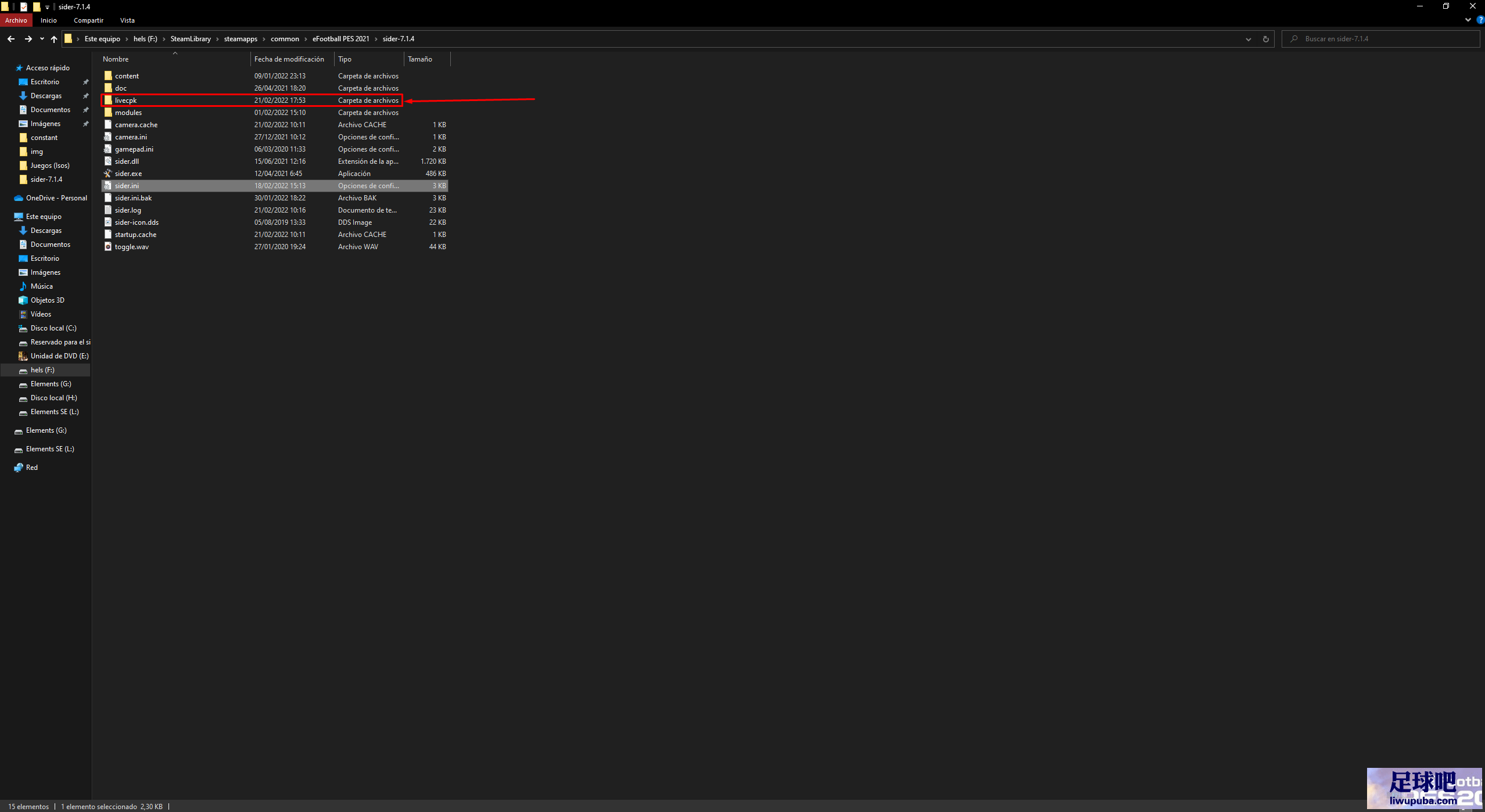This screenshot has width=1485, height=812.
Task: Select the modules folder icon
Action: tap(108, 113)
